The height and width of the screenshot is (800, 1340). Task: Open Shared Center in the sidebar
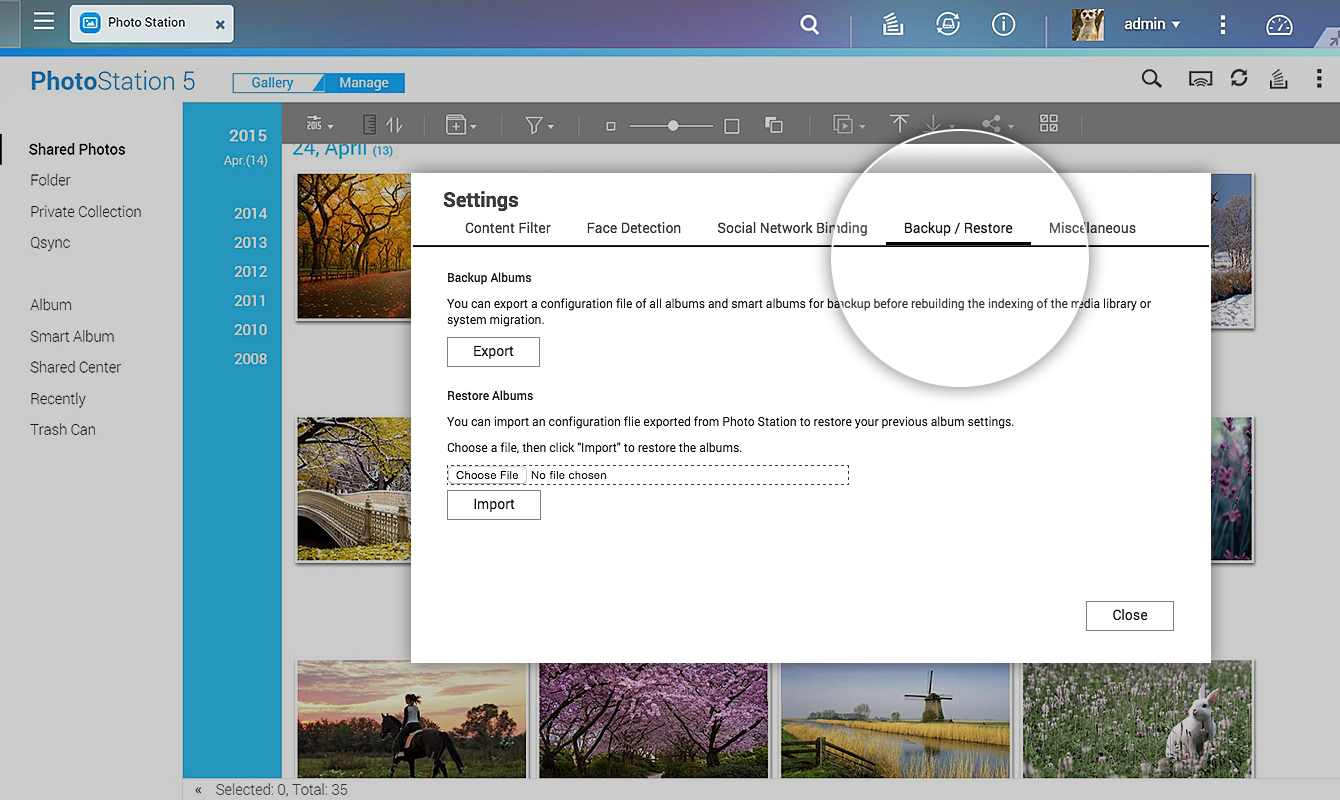[x=75, y=367]
